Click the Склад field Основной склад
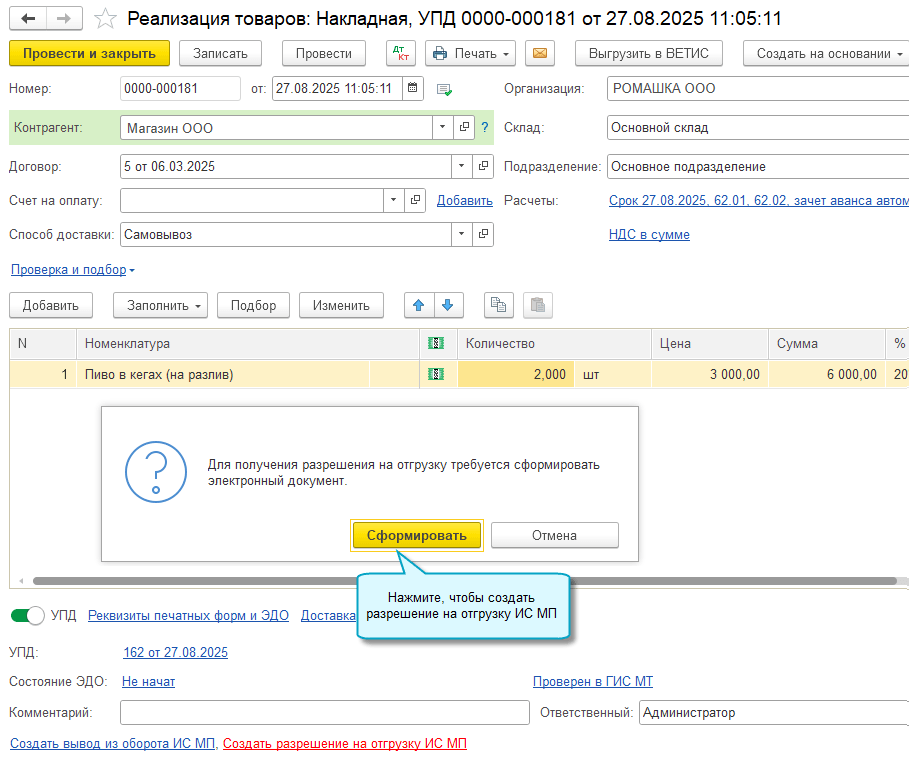Viewport: 909px width, 764px height. [758, 128]
